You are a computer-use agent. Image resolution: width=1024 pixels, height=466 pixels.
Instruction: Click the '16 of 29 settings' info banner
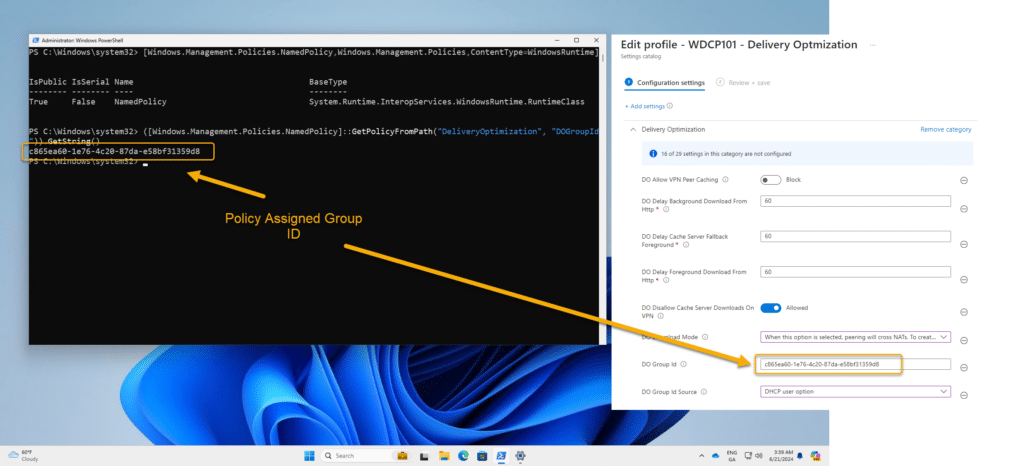807,154
